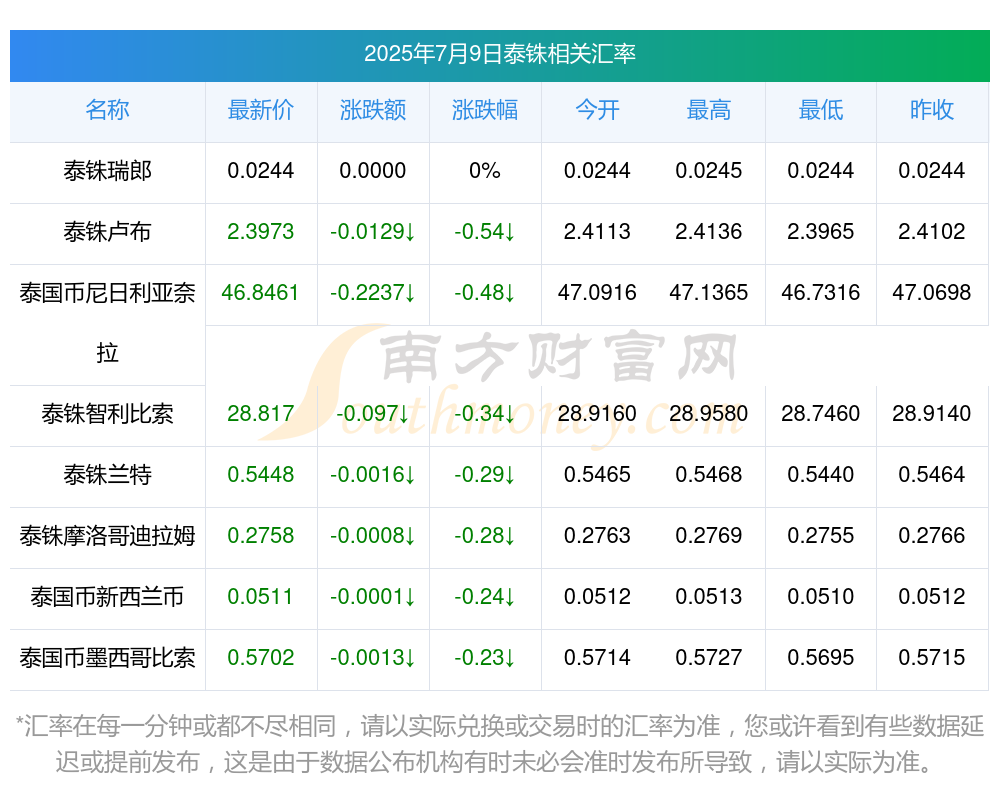Click the 泰国币尼日利亚奈拉 row name
Viewport: 1000px width, 793px height.
click(107, 323)
